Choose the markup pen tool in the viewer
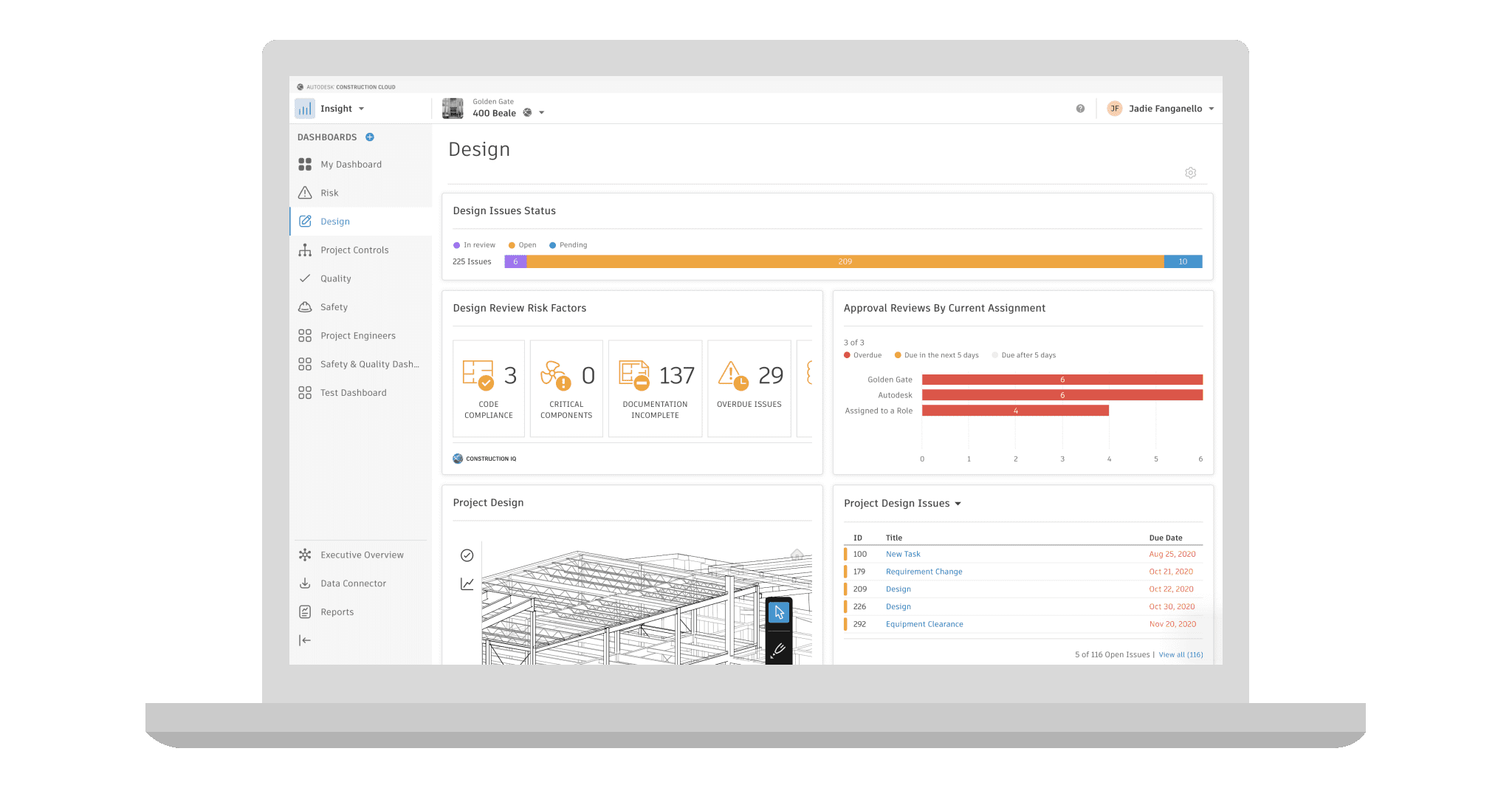 coord(779,650)
